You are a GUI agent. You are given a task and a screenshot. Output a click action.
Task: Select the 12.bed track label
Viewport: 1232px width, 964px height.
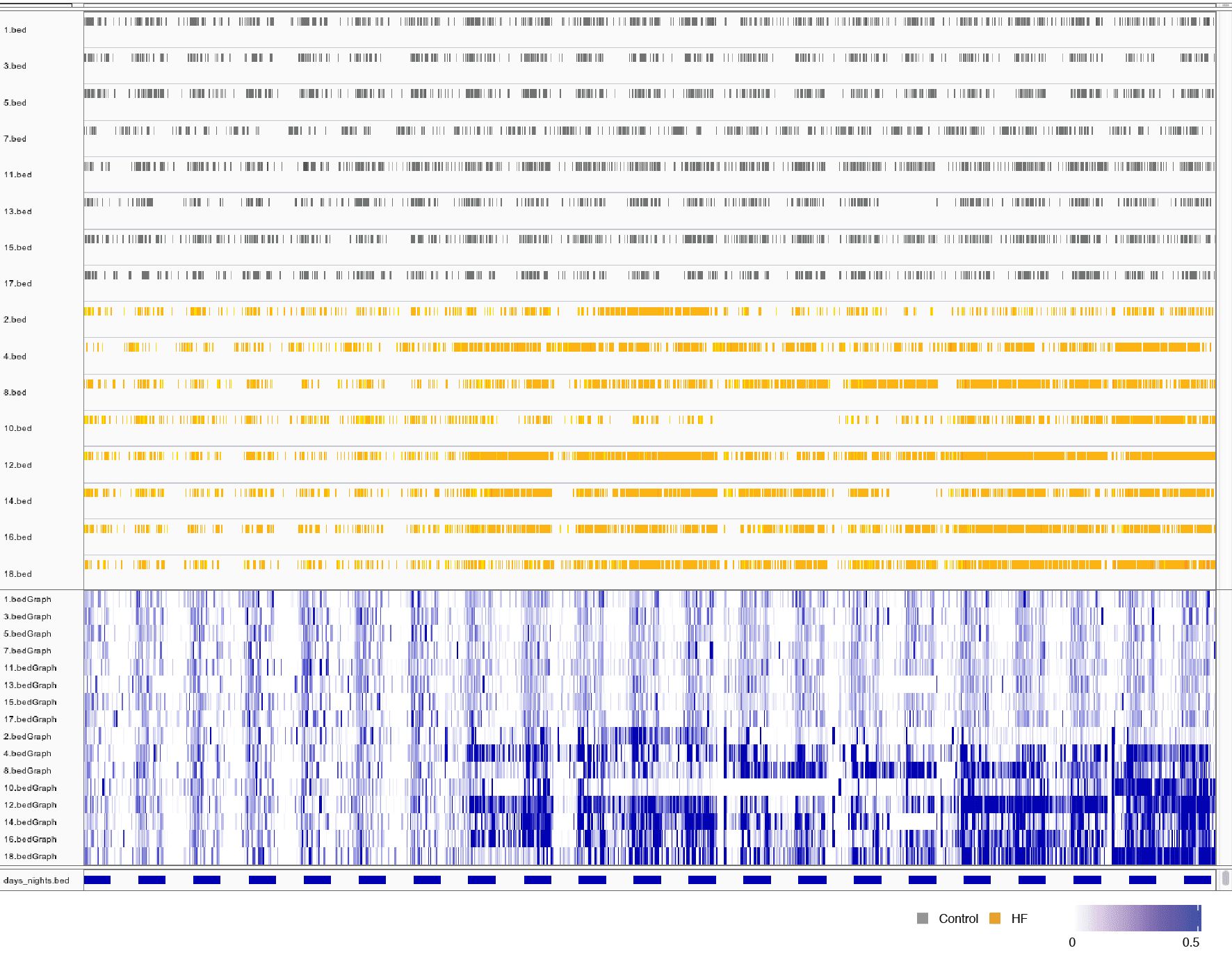click(18, 465)
